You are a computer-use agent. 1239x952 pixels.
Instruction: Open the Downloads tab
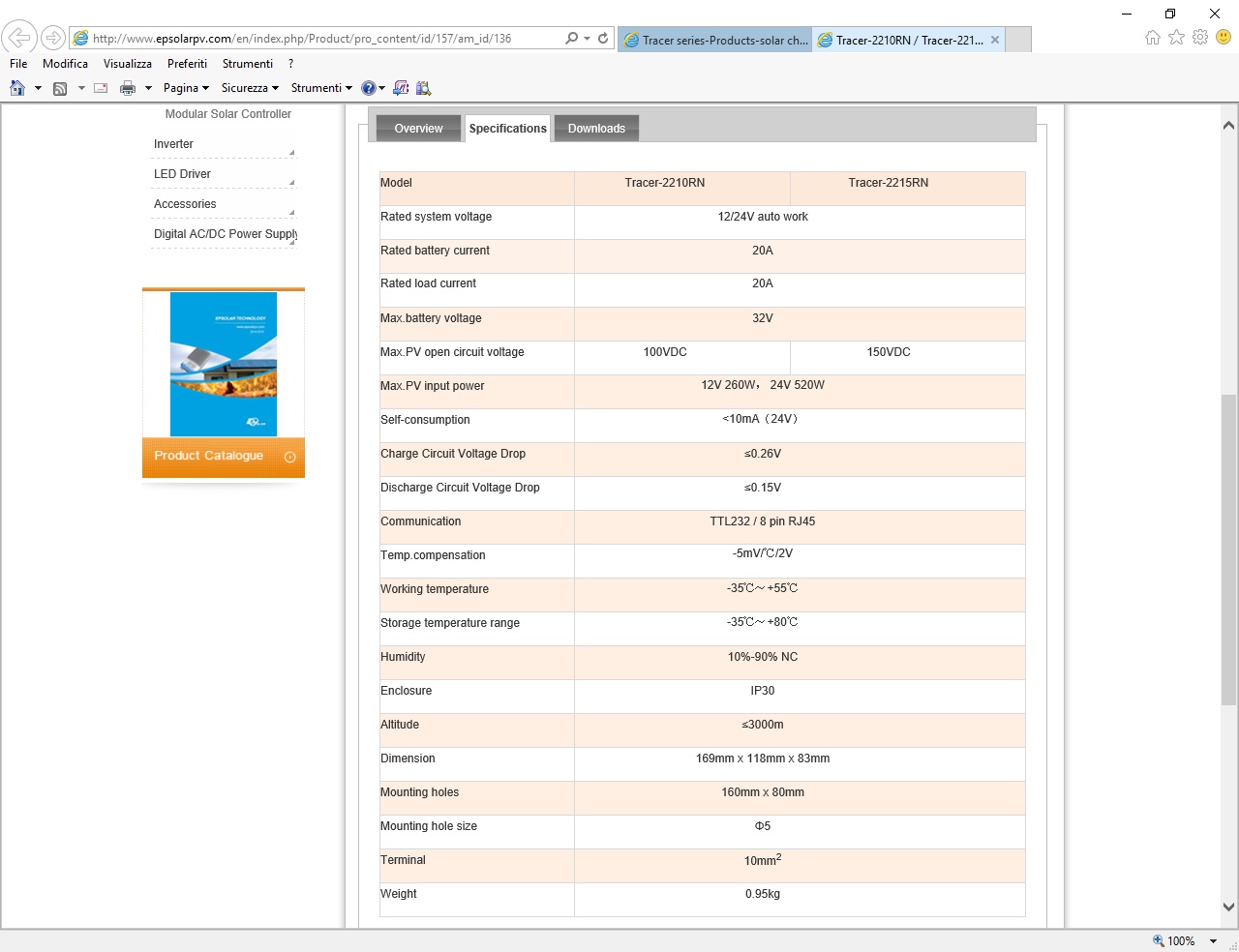tap(596, 129)
